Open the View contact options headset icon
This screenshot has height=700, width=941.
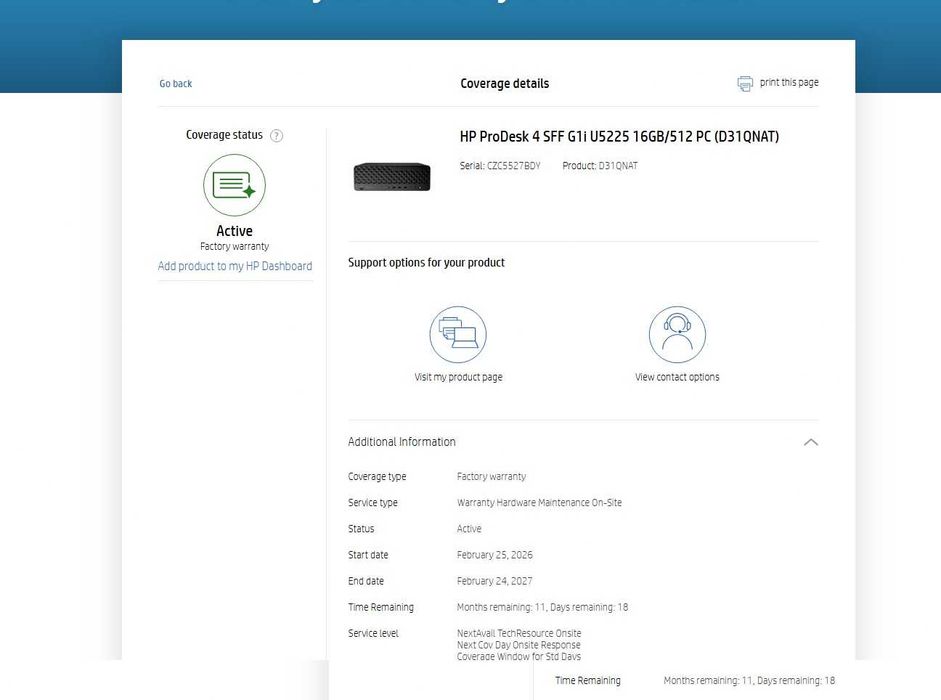click(x=677, y=334)
